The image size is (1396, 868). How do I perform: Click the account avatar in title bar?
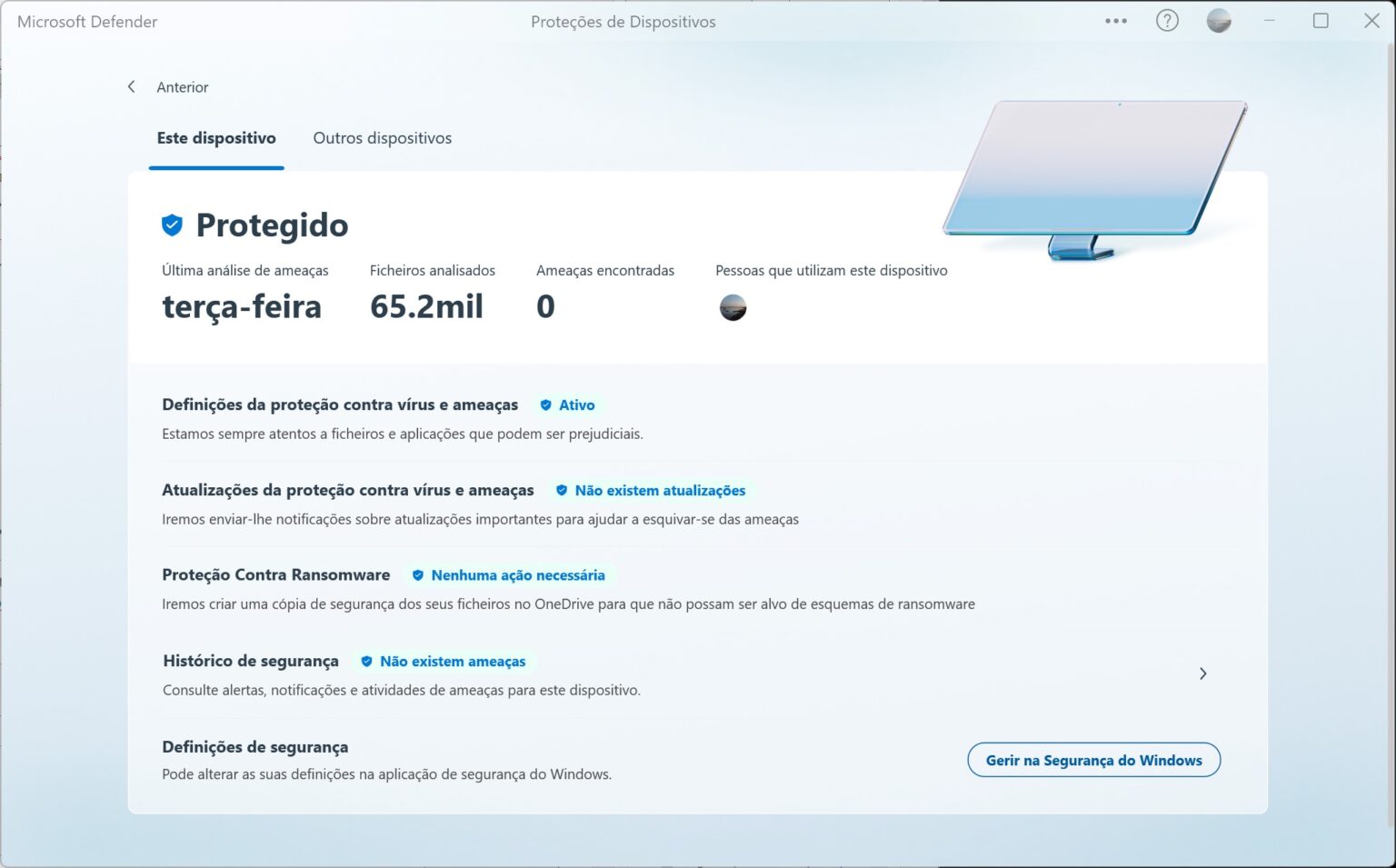pos(1219,21)
